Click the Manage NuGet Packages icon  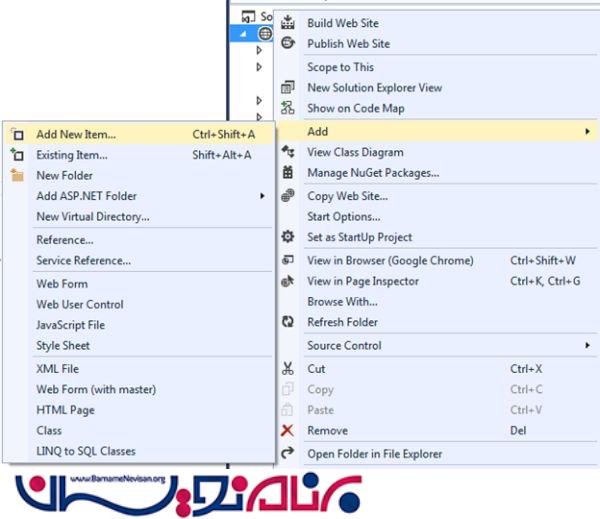click(x=289, y=173)
